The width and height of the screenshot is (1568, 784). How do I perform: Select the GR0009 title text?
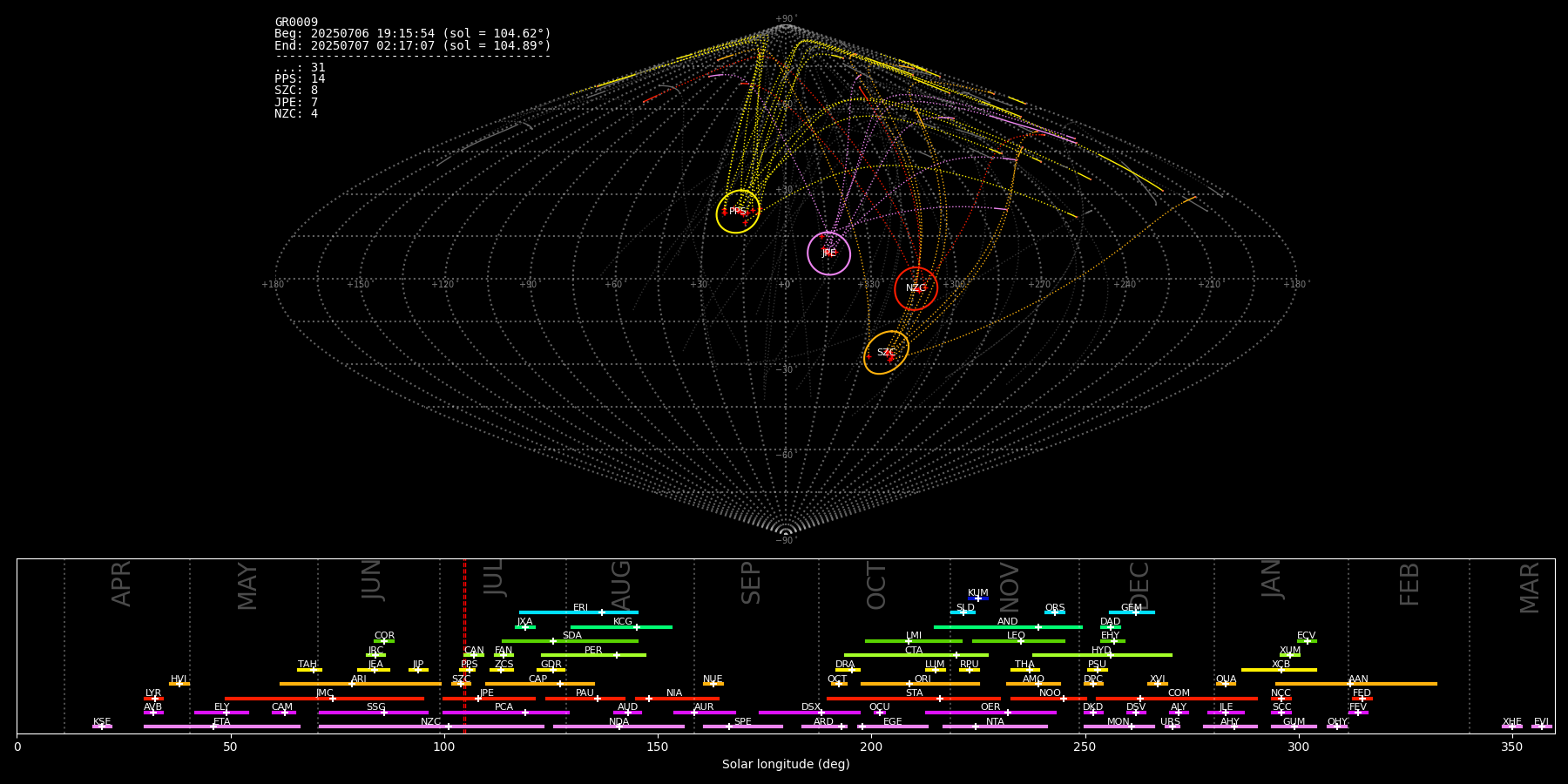click(296, 23)
